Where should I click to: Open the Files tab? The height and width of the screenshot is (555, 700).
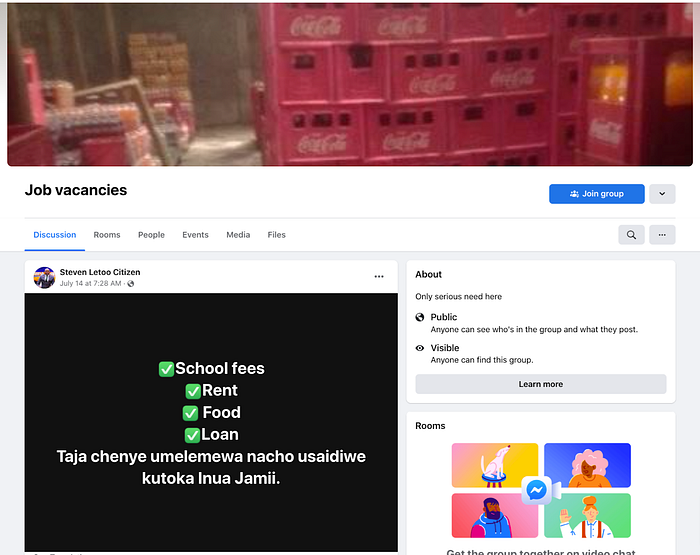tap(276, 235)
